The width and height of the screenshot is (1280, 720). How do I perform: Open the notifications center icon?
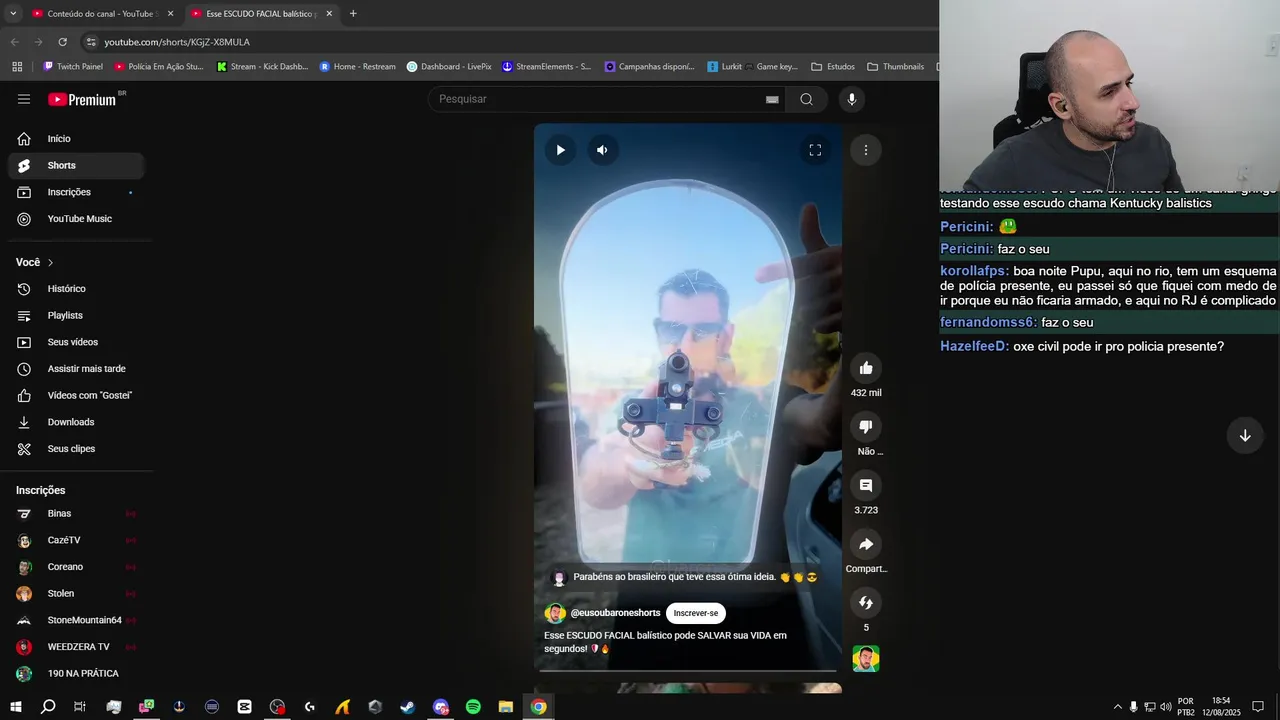pyautogui.click(x=1258, y=707)
